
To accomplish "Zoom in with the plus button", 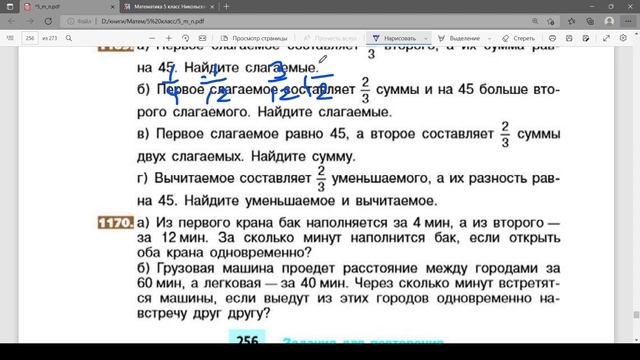I will click(x=169, y=38).
